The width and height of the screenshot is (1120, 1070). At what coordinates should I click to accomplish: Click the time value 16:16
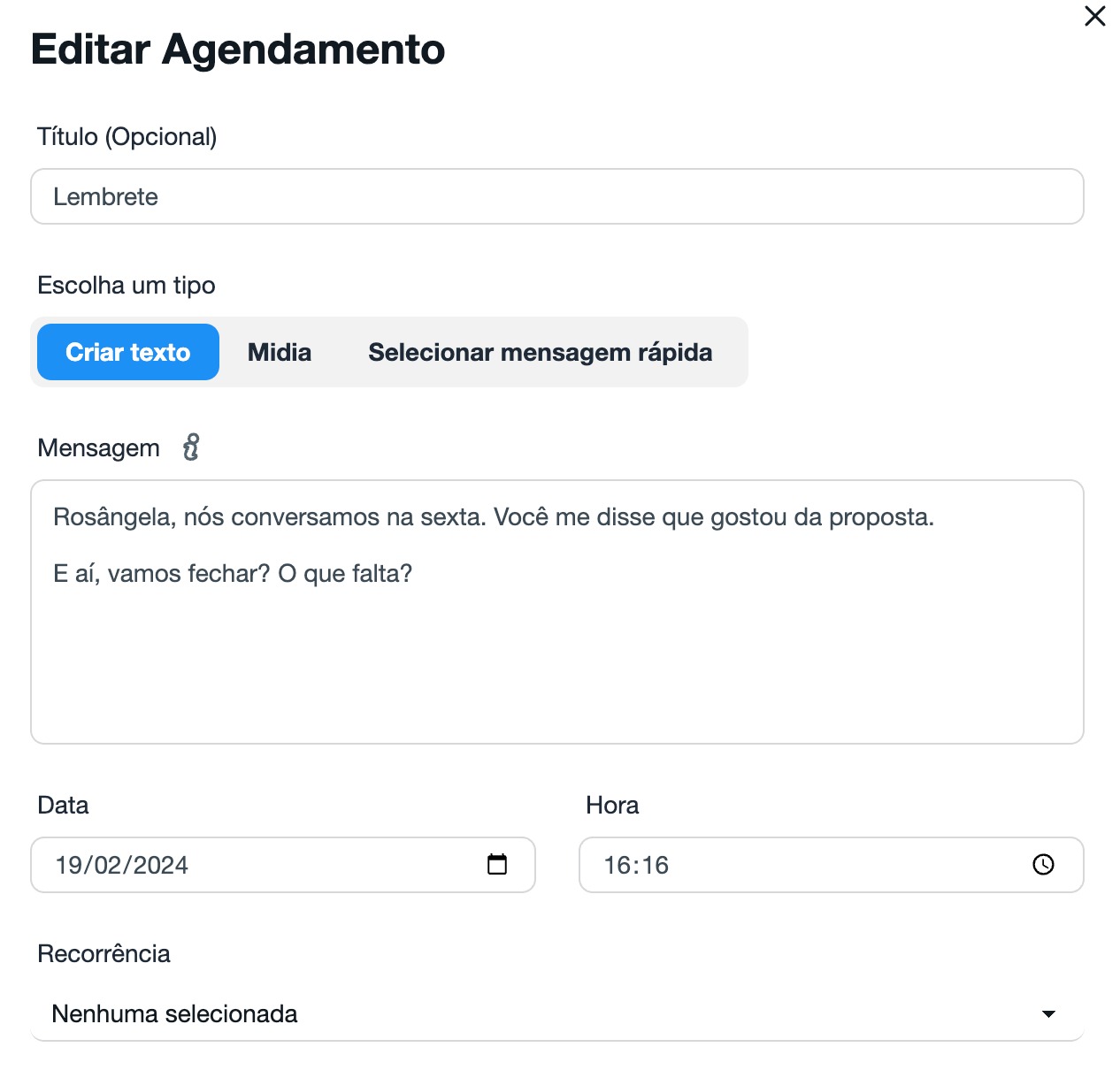[636, 865]
